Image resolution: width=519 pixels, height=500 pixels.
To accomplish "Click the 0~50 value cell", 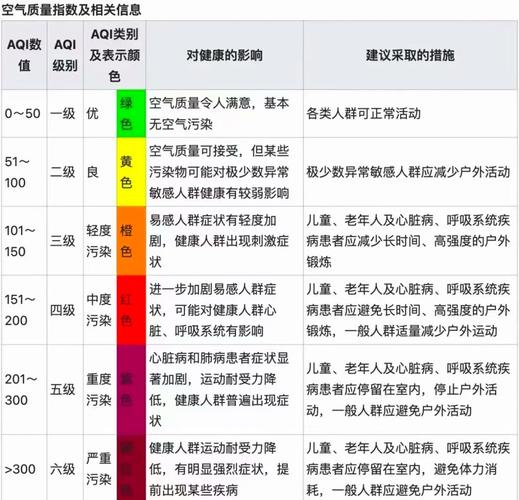I will (24, 114).
